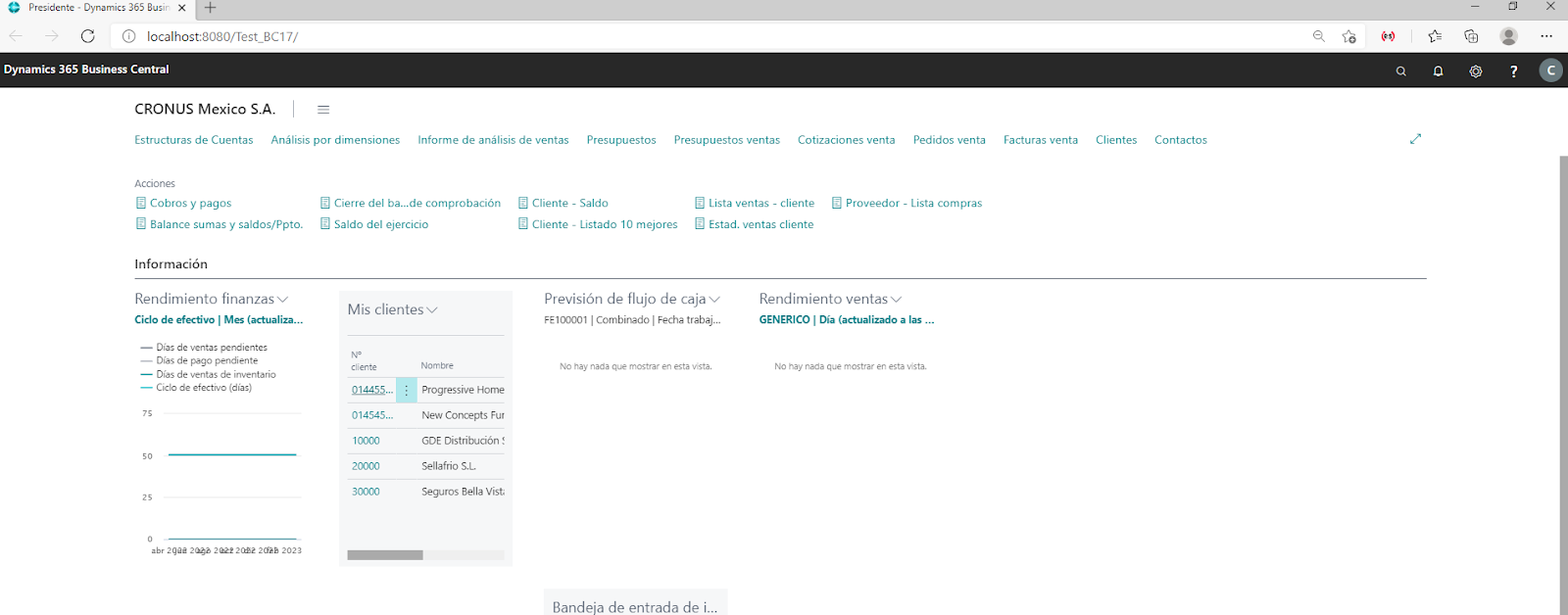
Task: Open row options for customer 014455...
Action: (407, 390)
